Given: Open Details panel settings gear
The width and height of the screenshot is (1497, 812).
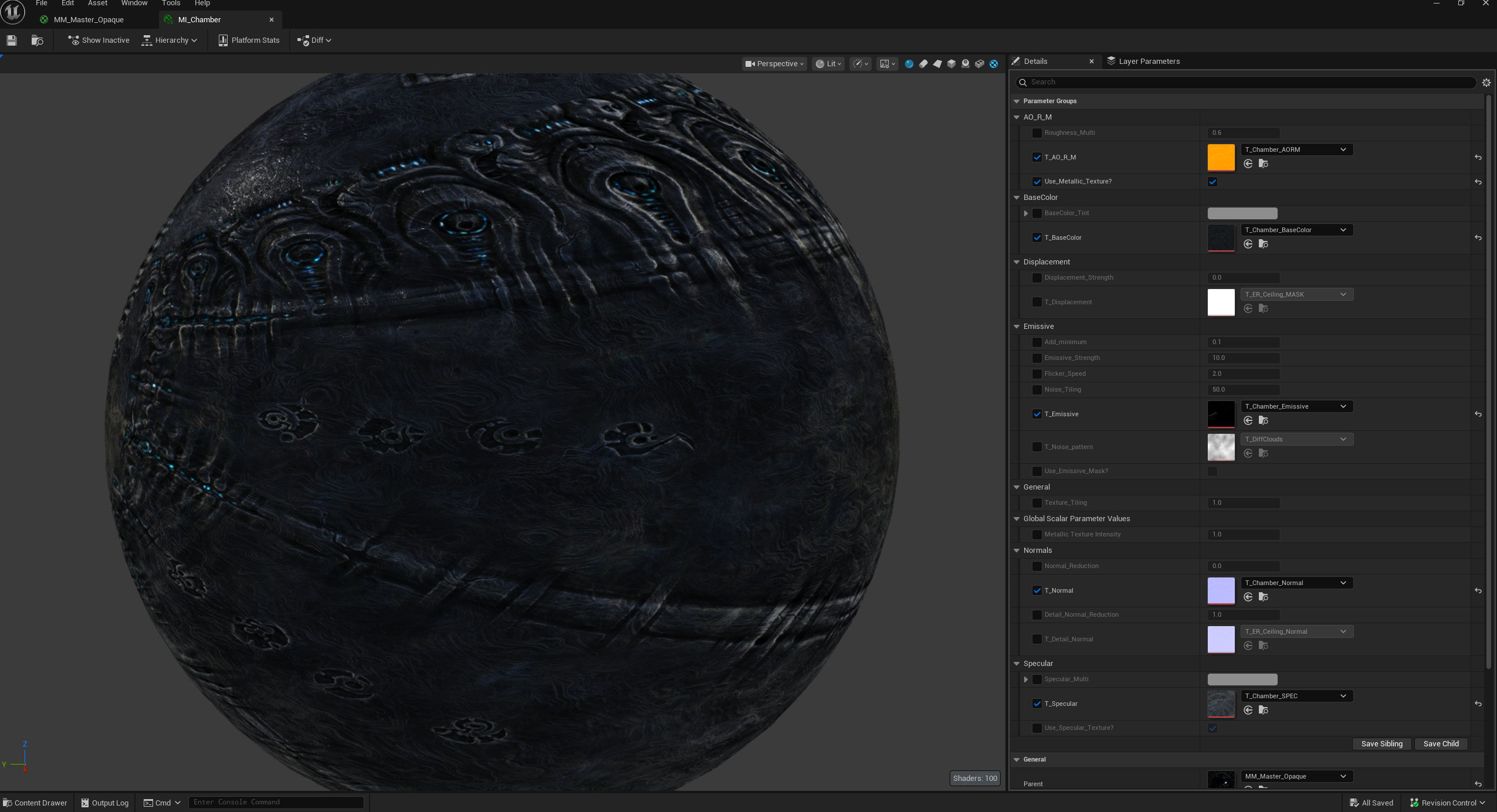Looking at the screenshot, I should [1486, 83].
